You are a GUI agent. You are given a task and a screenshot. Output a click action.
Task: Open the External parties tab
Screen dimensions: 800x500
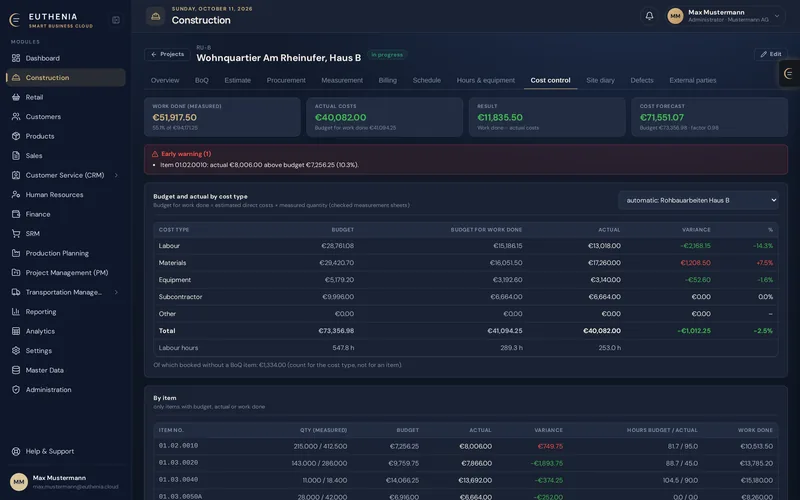pyautogui.click(x=693, y=80)
